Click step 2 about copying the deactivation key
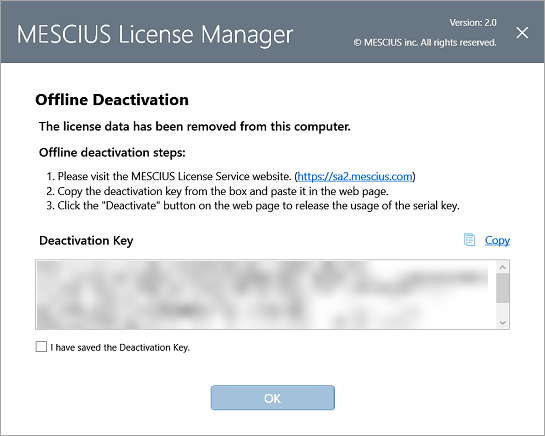 218,191
